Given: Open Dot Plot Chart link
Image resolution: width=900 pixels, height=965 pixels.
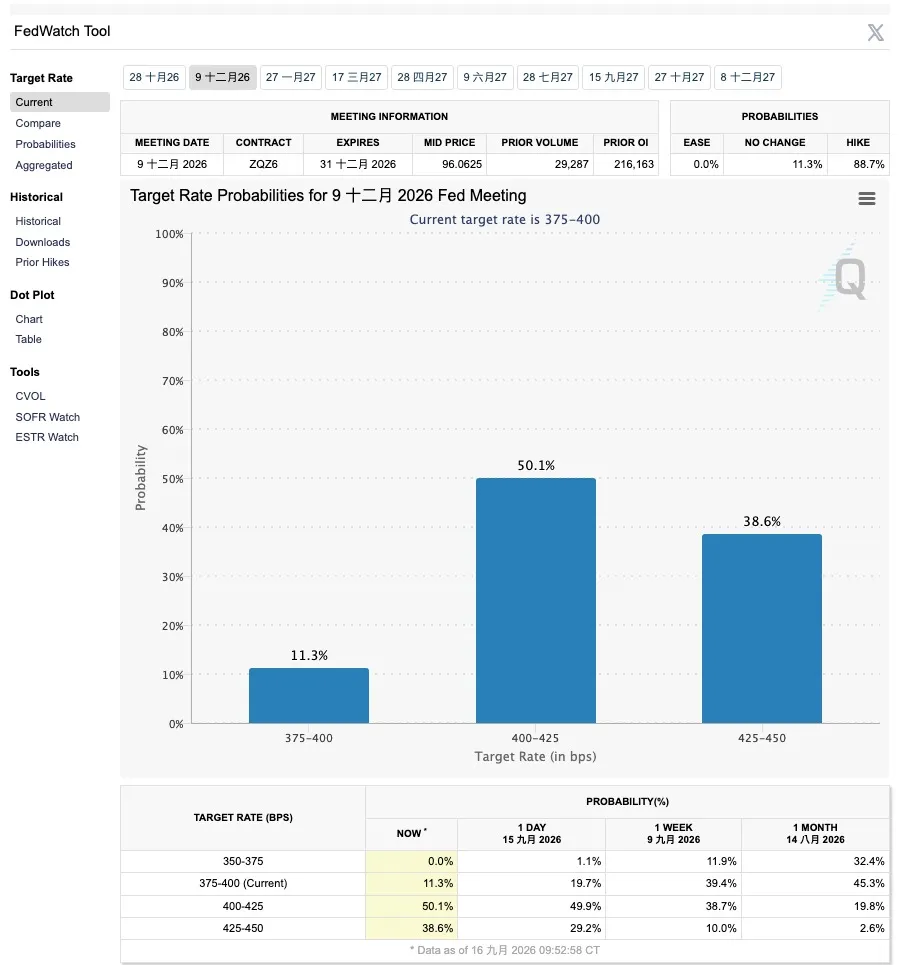Looking at the screenshot, I should tap(29, 319).
